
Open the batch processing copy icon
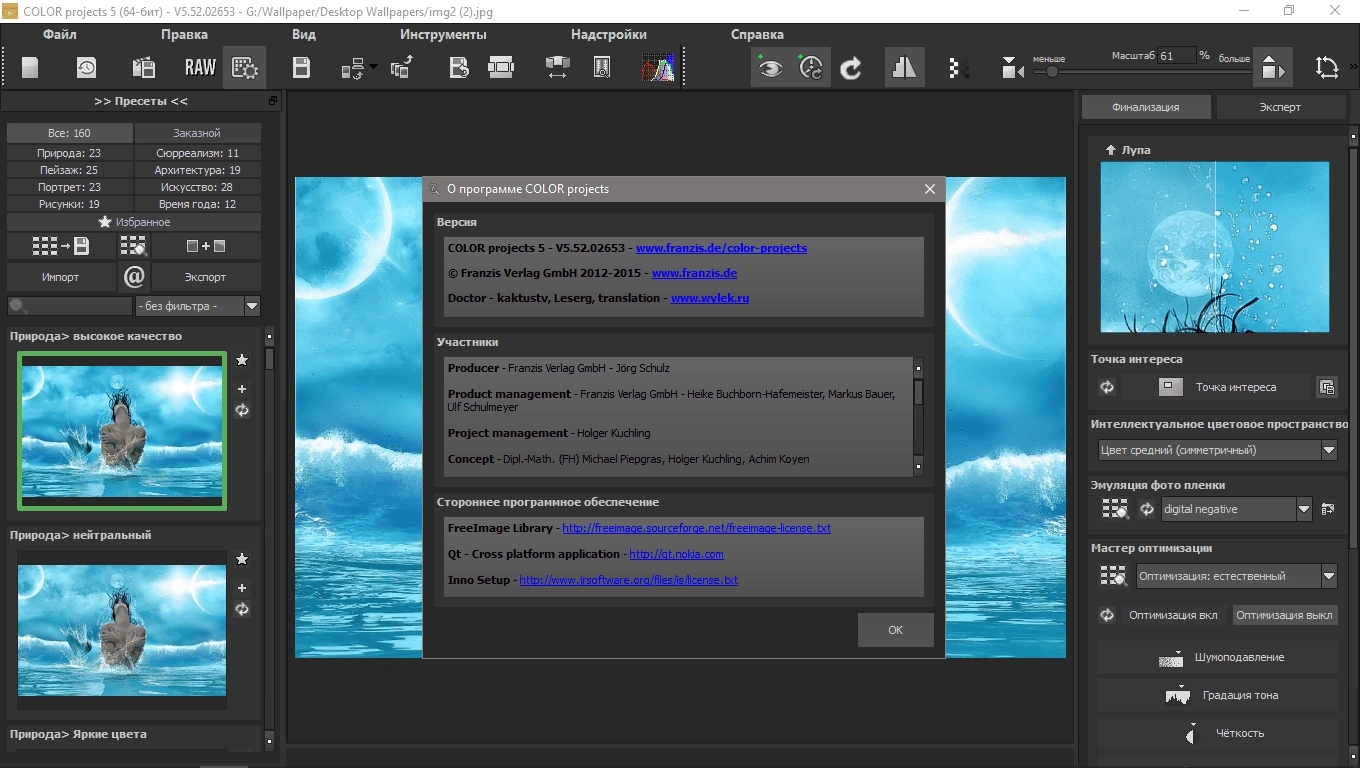coord(402,67)
